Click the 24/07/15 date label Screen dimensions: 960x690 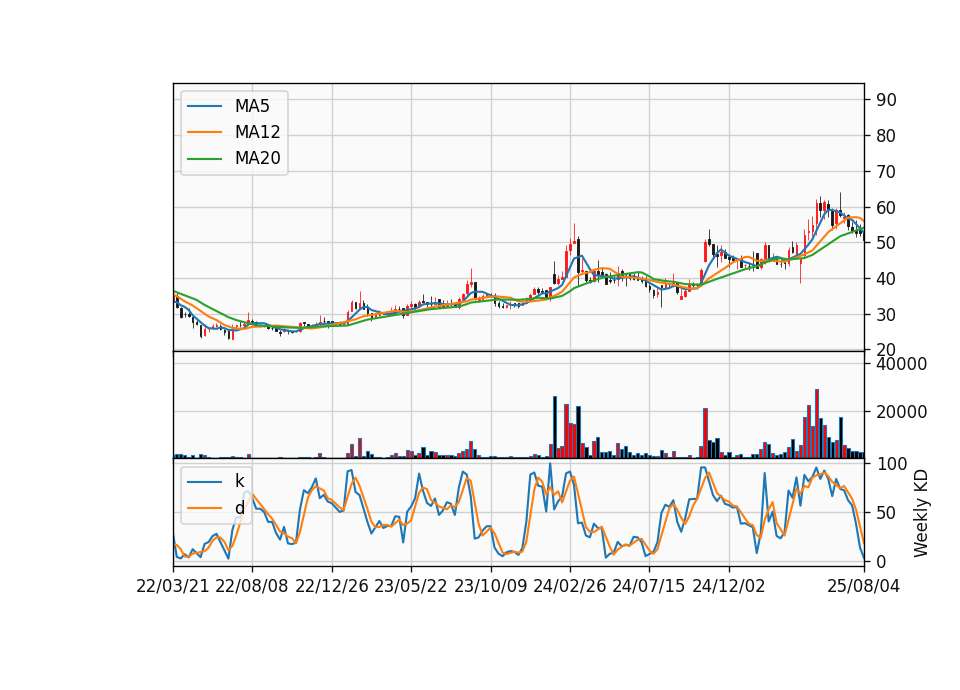649,586
